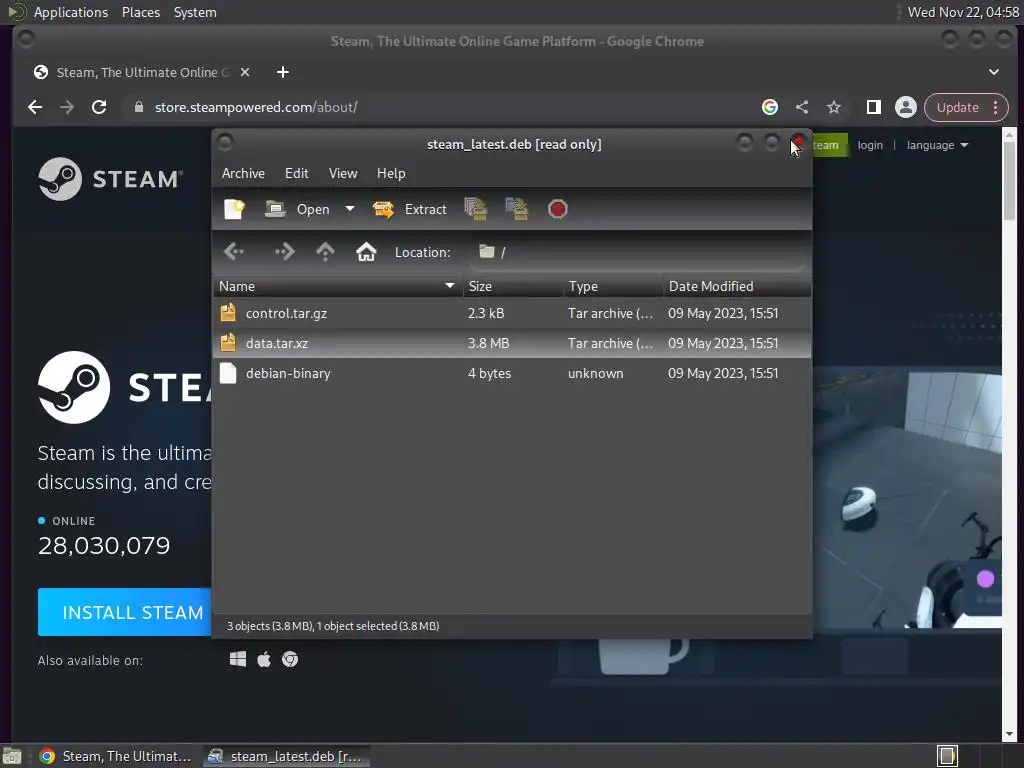Open a new Chrome tab

tap(283, 72)
